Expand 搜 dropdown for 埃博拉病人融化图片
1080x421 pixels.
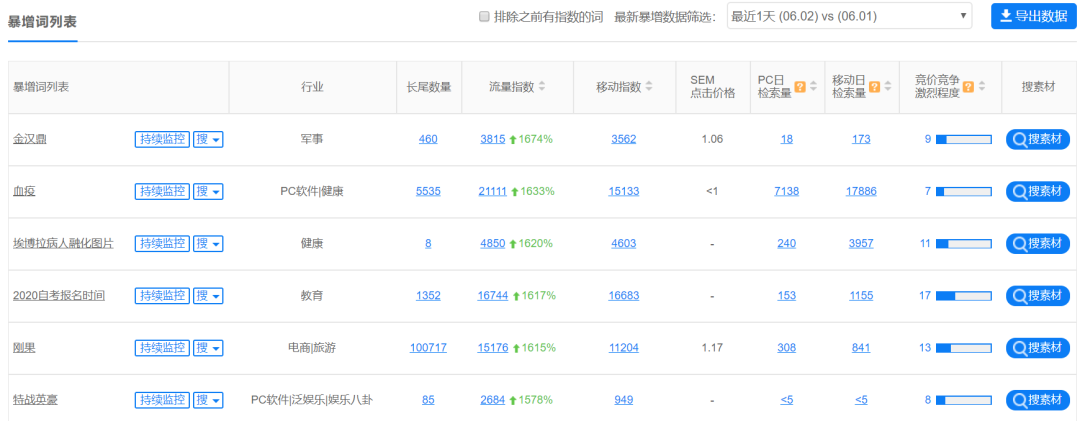coord(208,243)
